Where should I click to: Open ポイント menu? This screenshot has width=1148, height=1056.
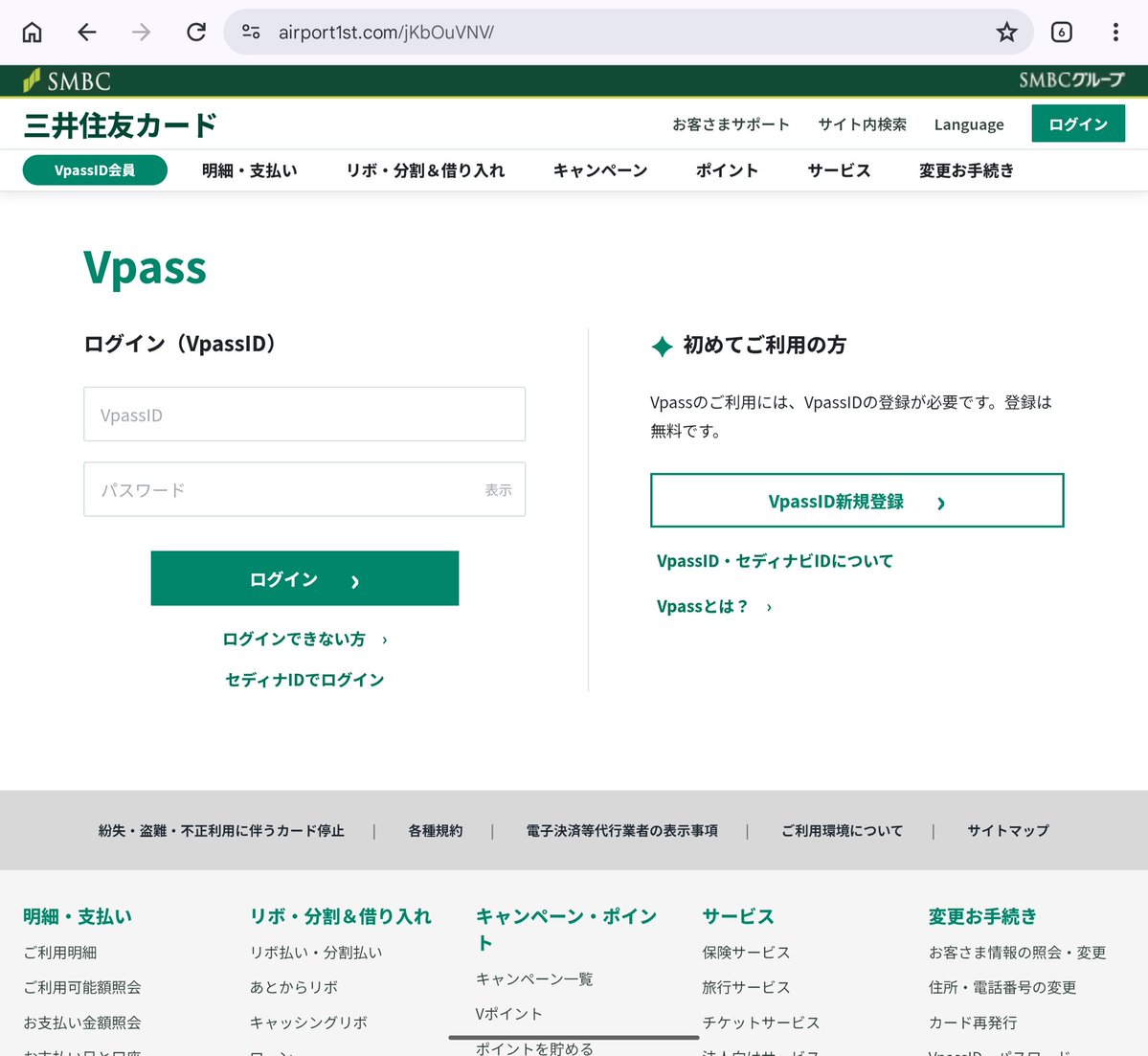point(727,170)
